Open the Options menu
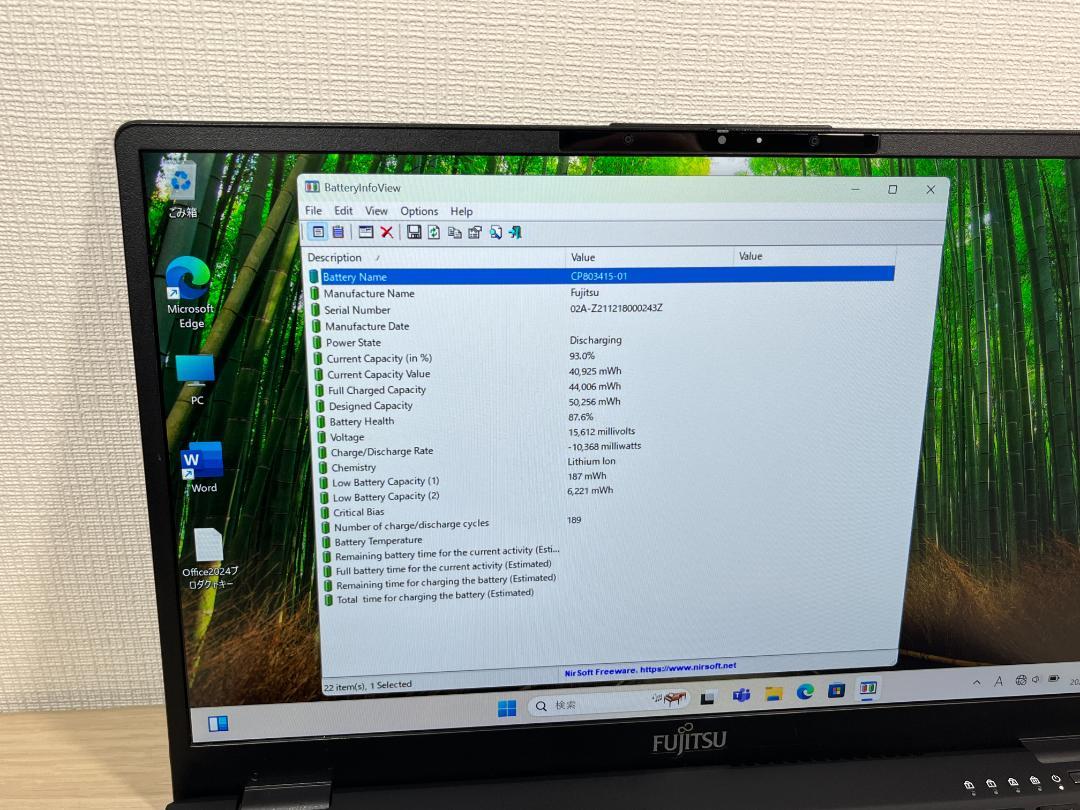This screenshot has width=1080, height=810. [419, 211]
